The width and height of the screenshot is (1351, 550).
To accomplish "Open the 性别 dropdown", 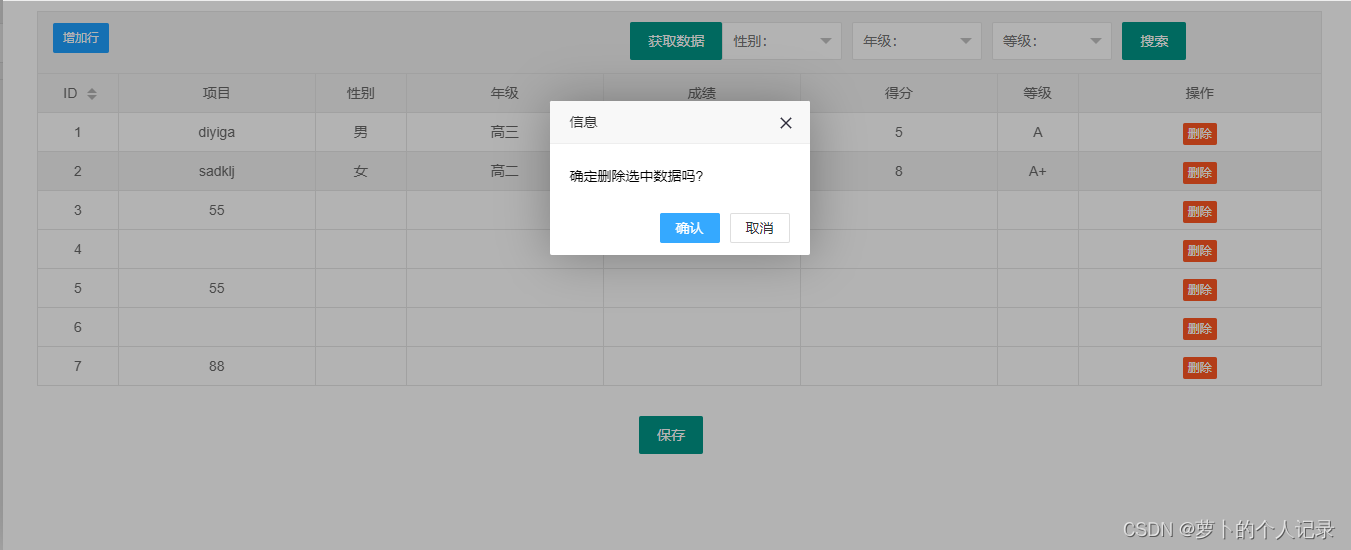I will pos(782,41).
